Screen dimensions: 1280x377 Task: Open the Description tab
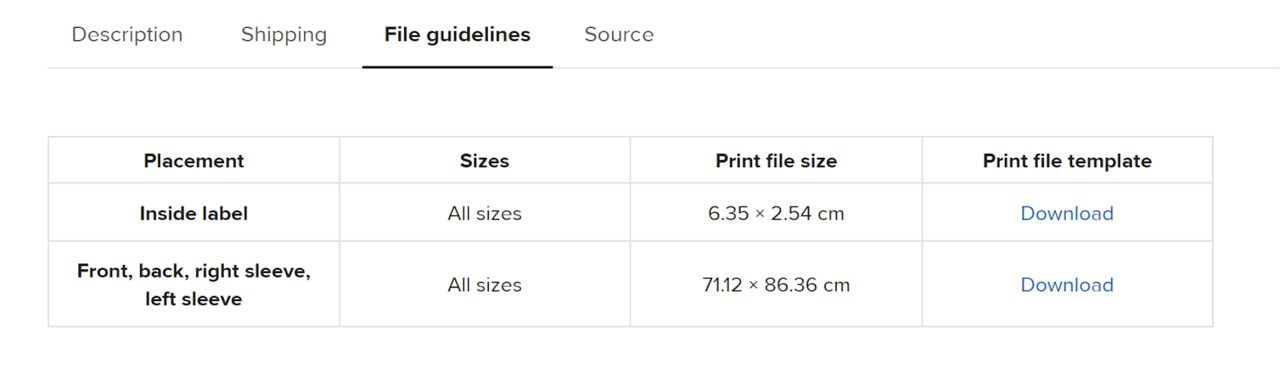point(127,35)
